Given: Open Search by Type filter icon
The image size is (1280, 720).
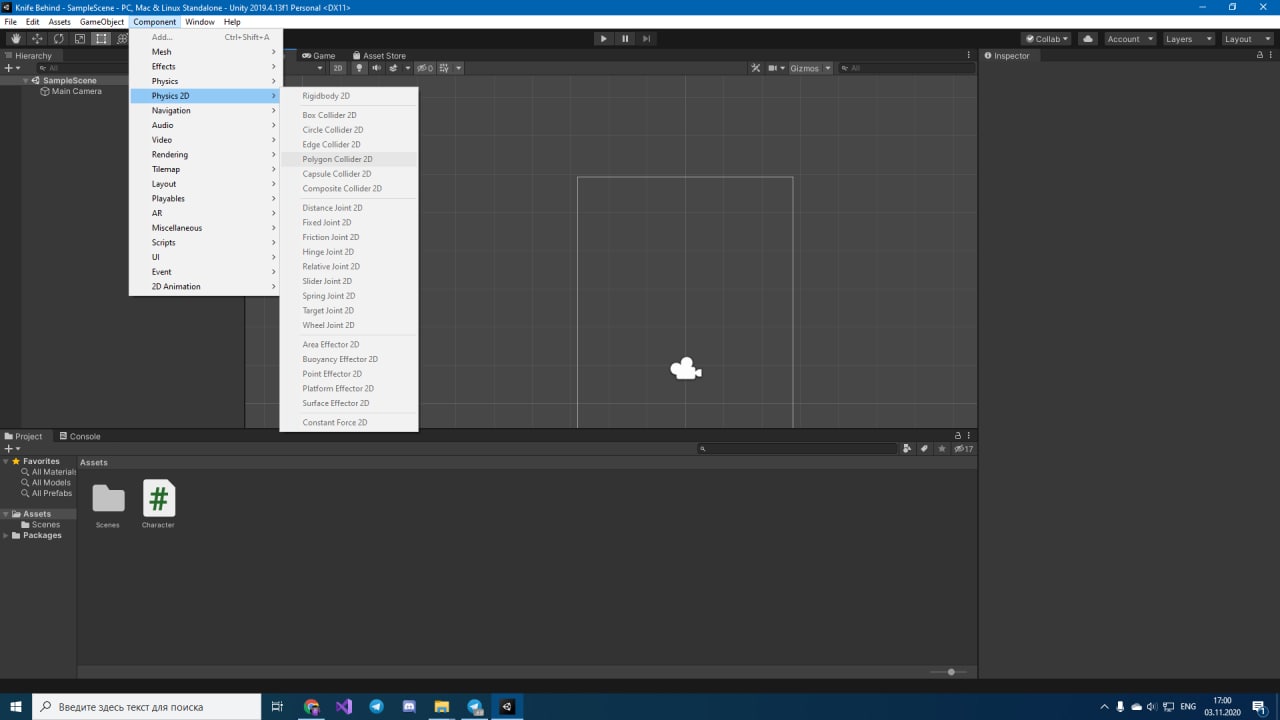Looking at the screenshot, I should (907, 449).
